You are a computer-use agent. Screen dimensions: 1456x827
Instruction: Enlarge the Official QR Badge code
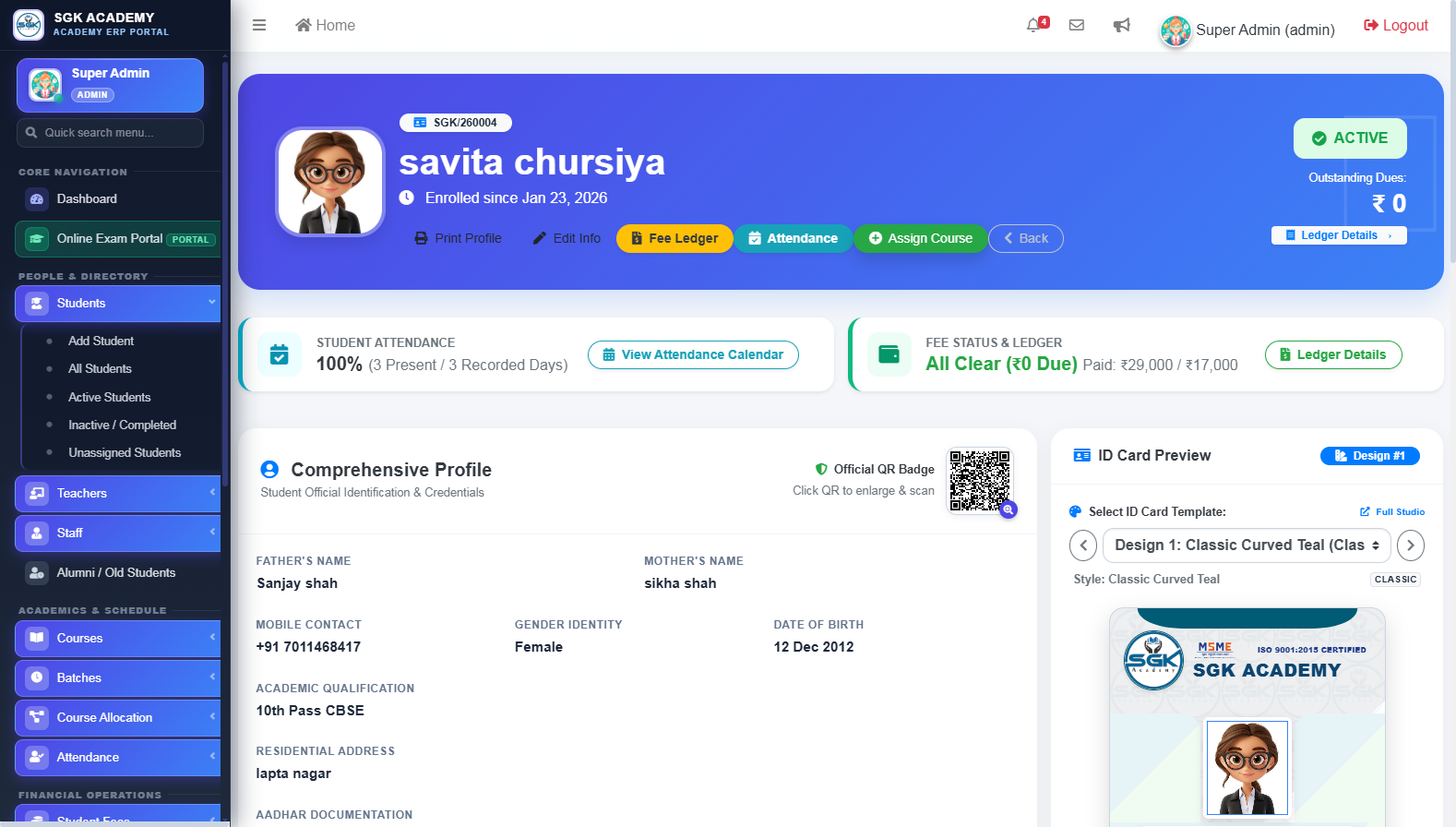coord(981,481)
